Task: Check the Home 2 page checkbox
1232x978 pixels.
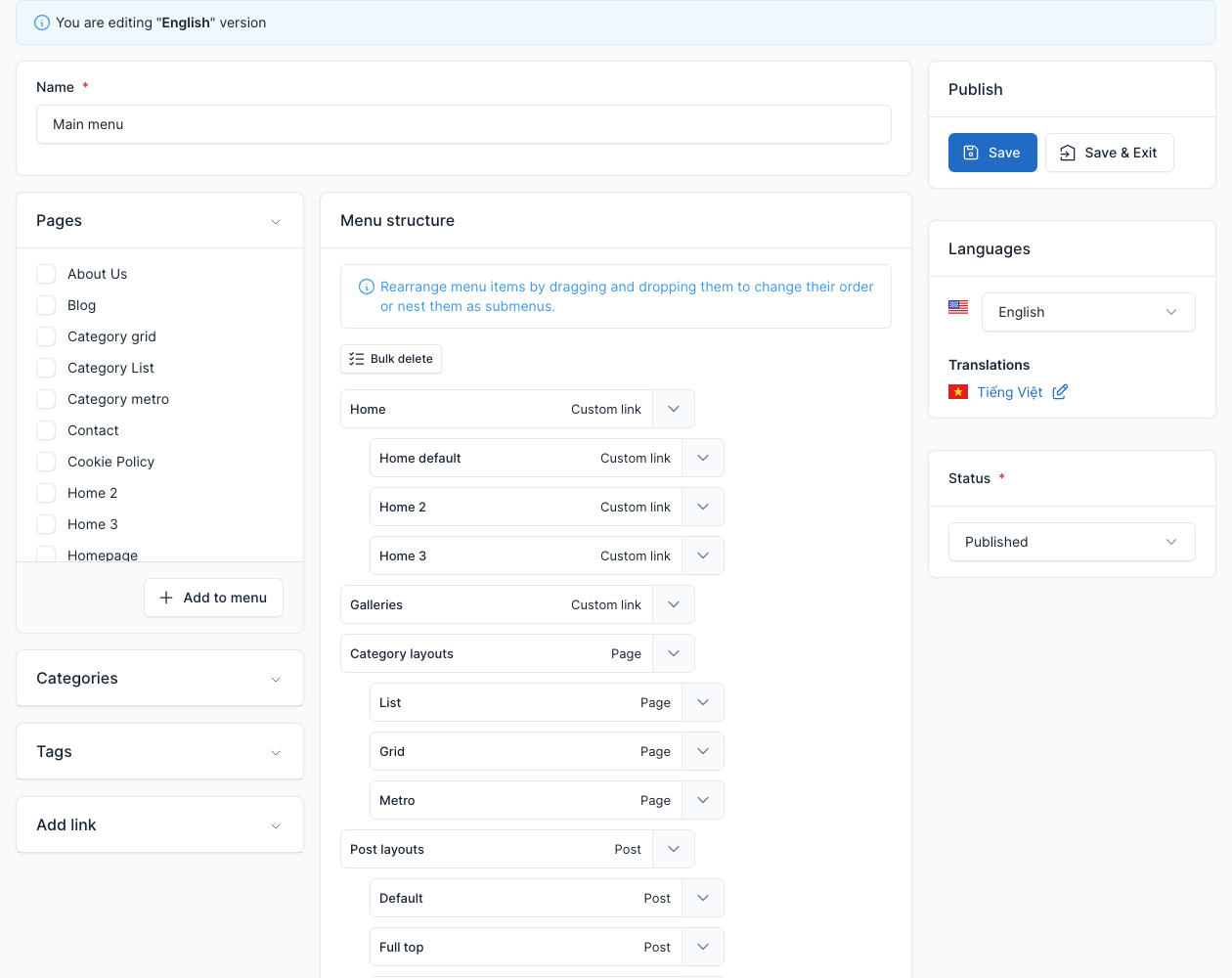Action: (x=46, y=493)
